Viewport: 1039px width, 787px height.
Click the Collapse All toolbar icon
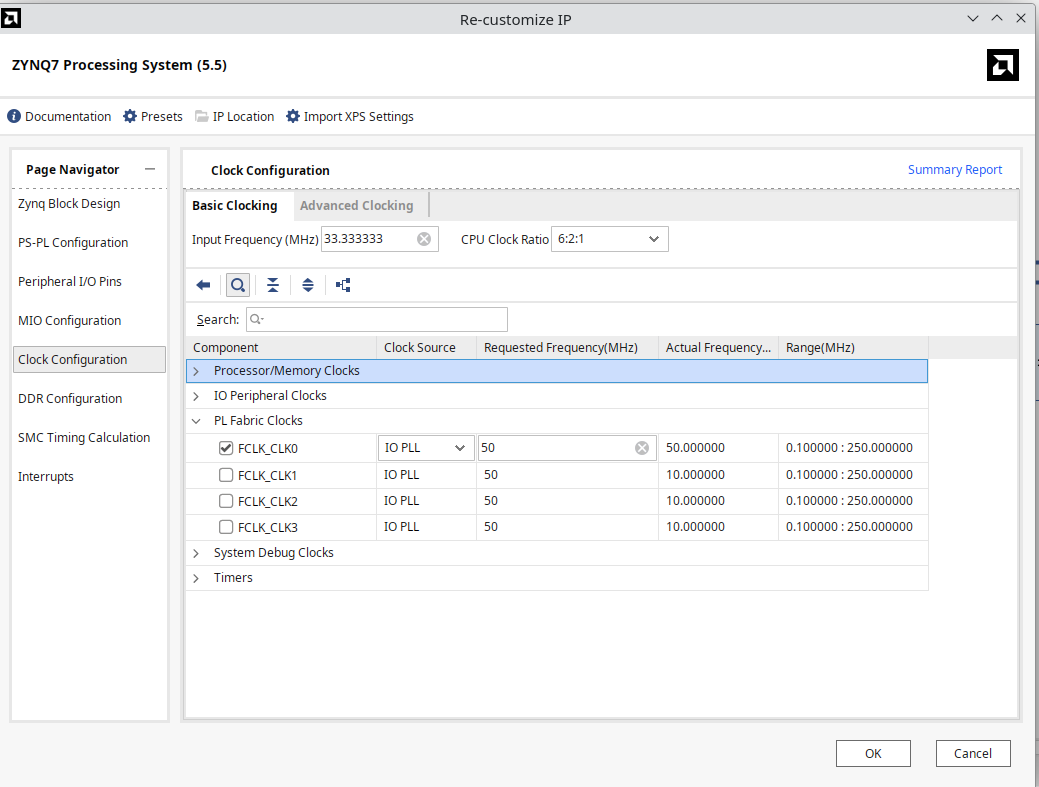[273, 285]
